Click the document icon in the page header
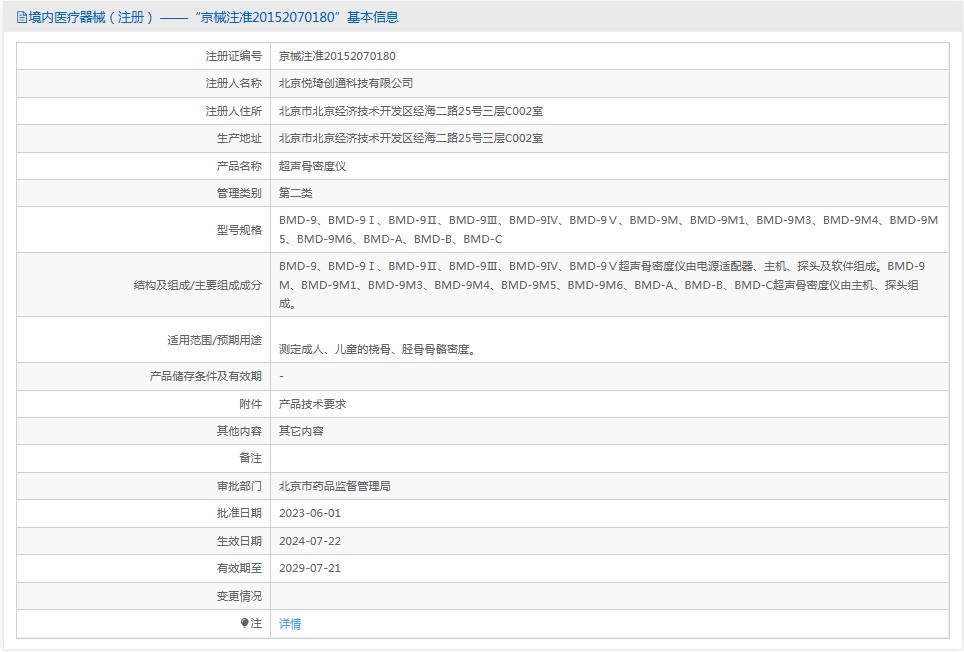 point(22,18)
